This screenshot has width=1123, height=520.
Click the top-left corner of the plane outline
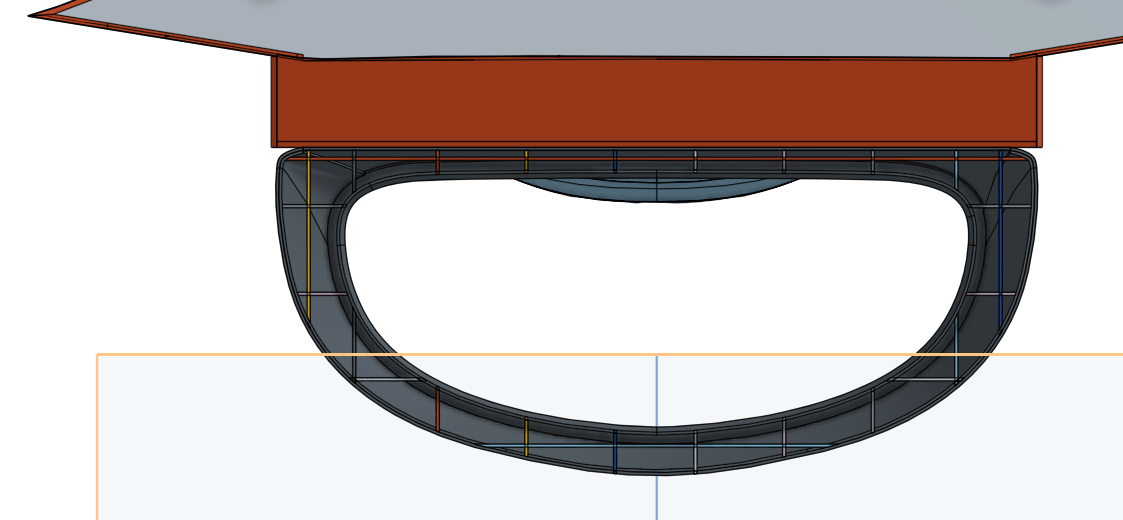point(97,354)
